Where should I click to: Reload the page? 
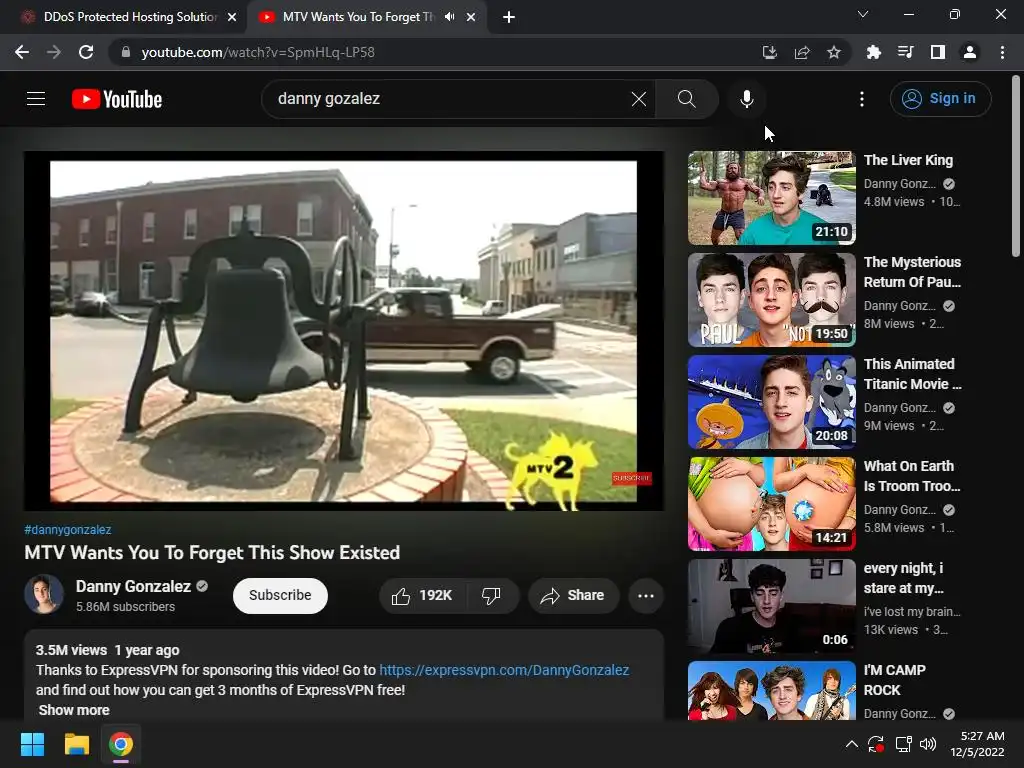point(86,52)
